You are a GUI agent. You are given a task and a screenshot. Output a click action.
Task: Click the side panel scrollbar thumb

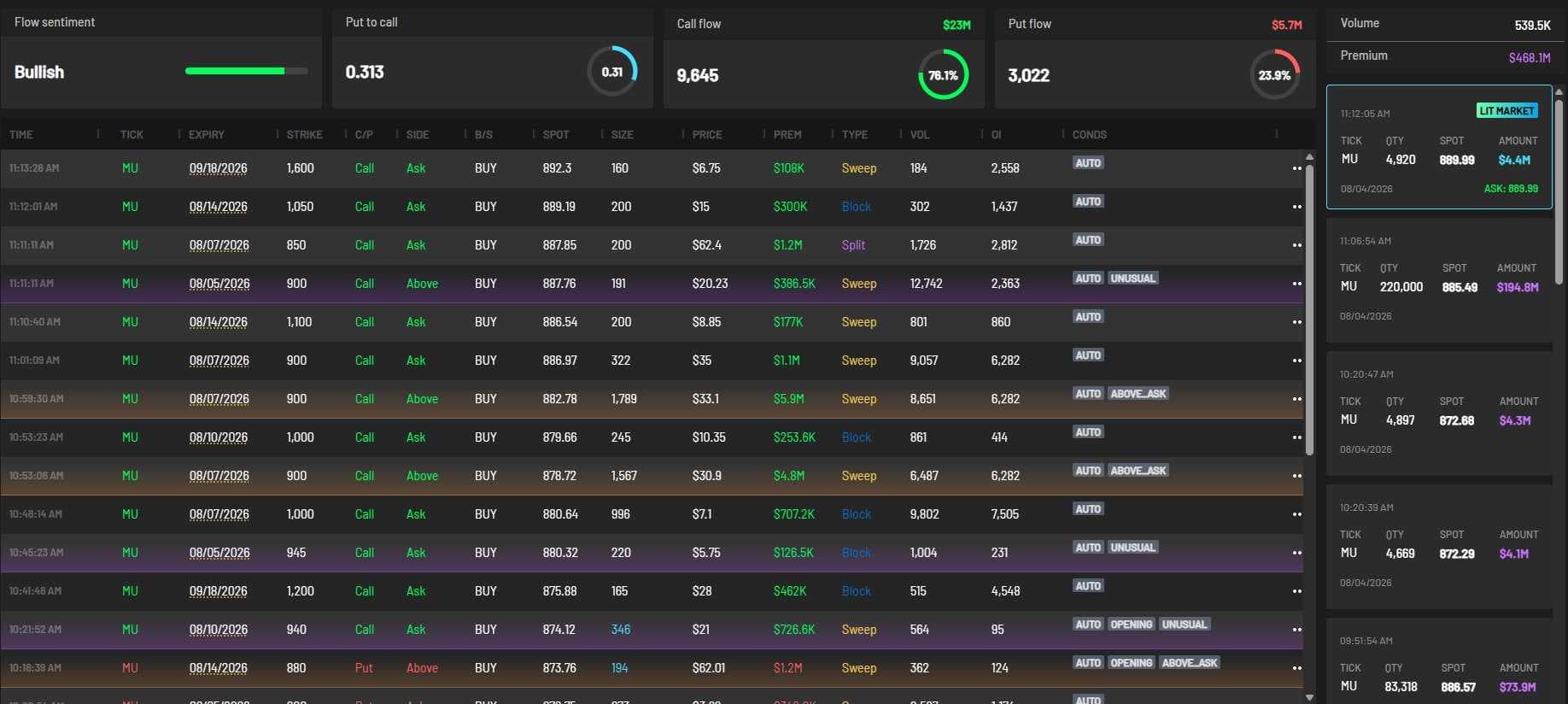pos(1559,191)
